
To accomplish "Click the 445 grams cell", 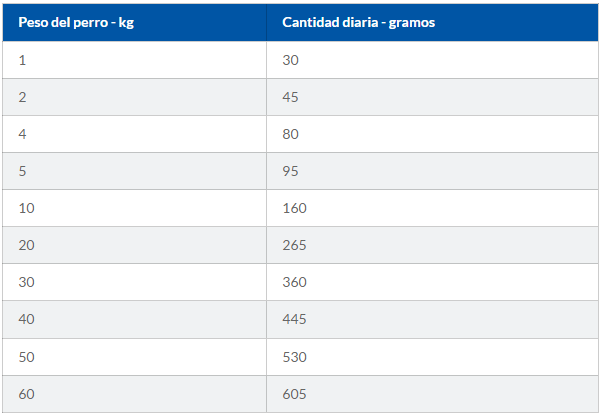I will (432, 319).
